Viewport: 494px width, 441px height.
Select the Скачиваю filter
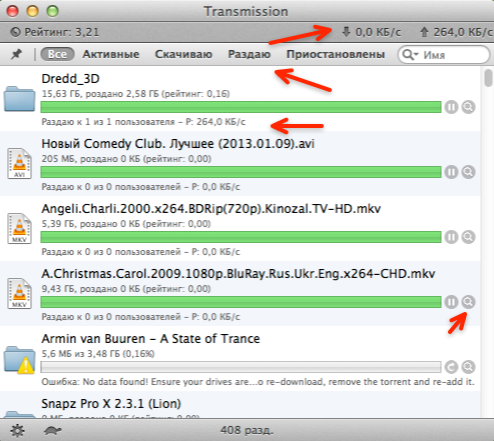click(183, 54)
